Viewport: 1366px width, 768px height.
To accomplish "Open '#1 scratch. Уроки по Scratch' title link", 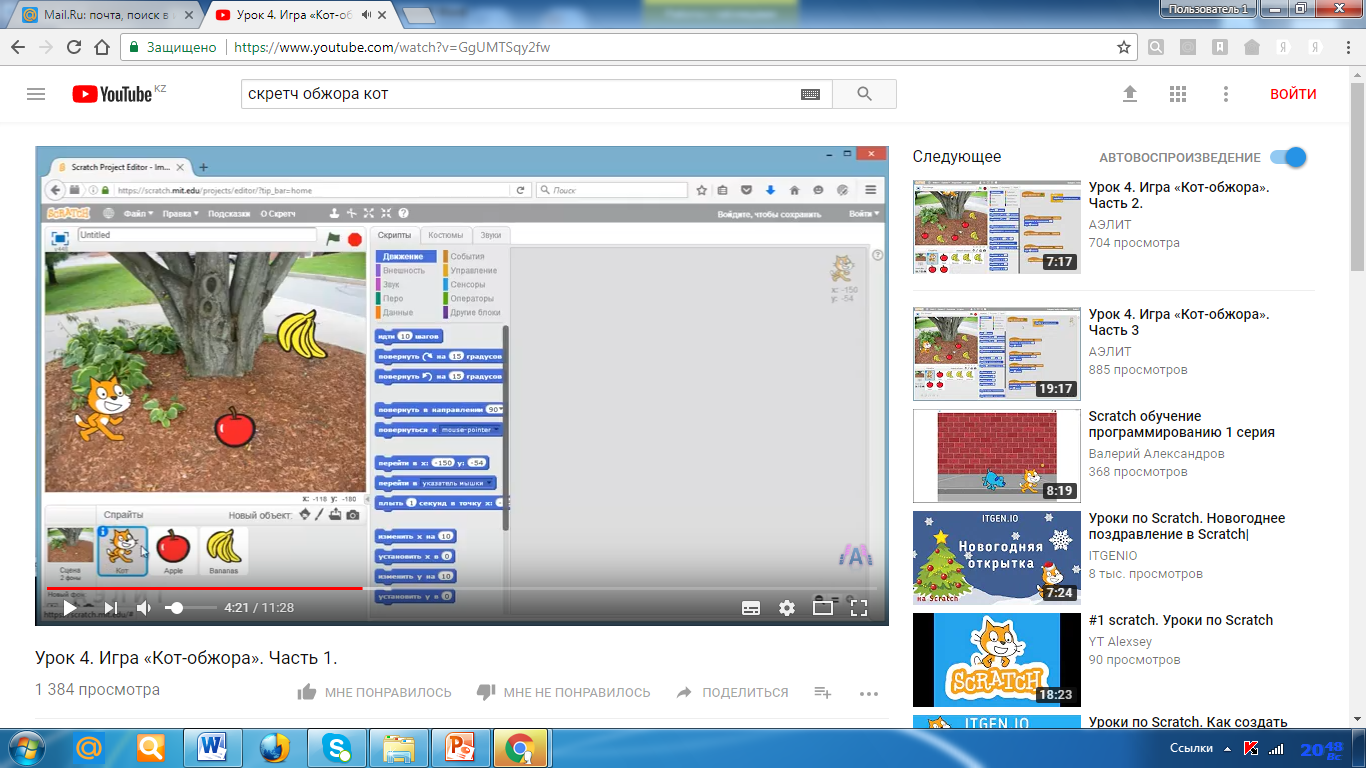I will point(1181,620).
